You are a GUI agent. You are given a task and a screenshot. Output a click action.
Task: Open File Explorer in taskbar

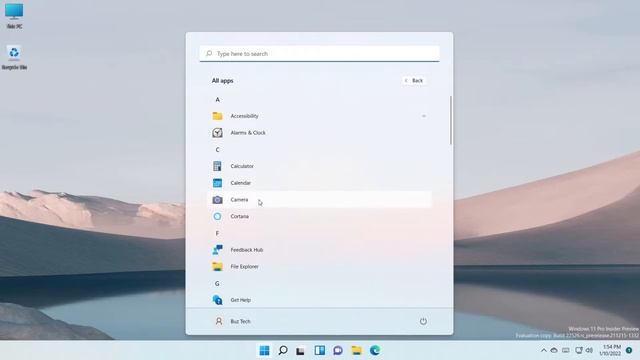click(x=357, y=350)
